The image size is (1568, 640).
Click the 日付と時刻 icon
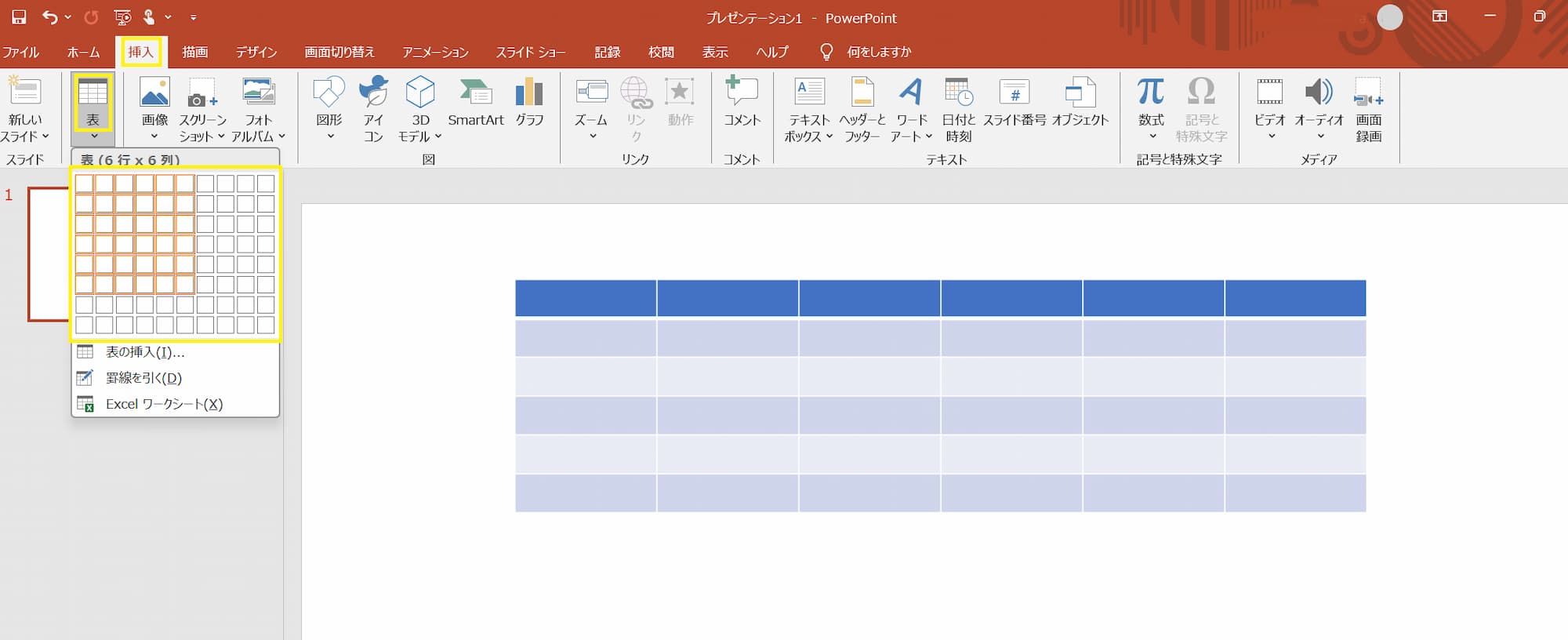[x=958, y=92]
